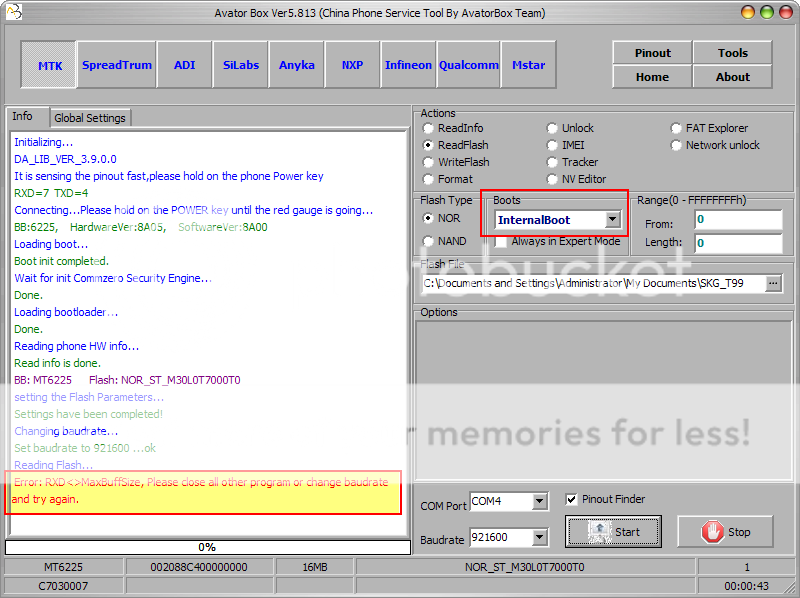Switch to the SpreadTrum platform tab

click(x=117, y=65)
